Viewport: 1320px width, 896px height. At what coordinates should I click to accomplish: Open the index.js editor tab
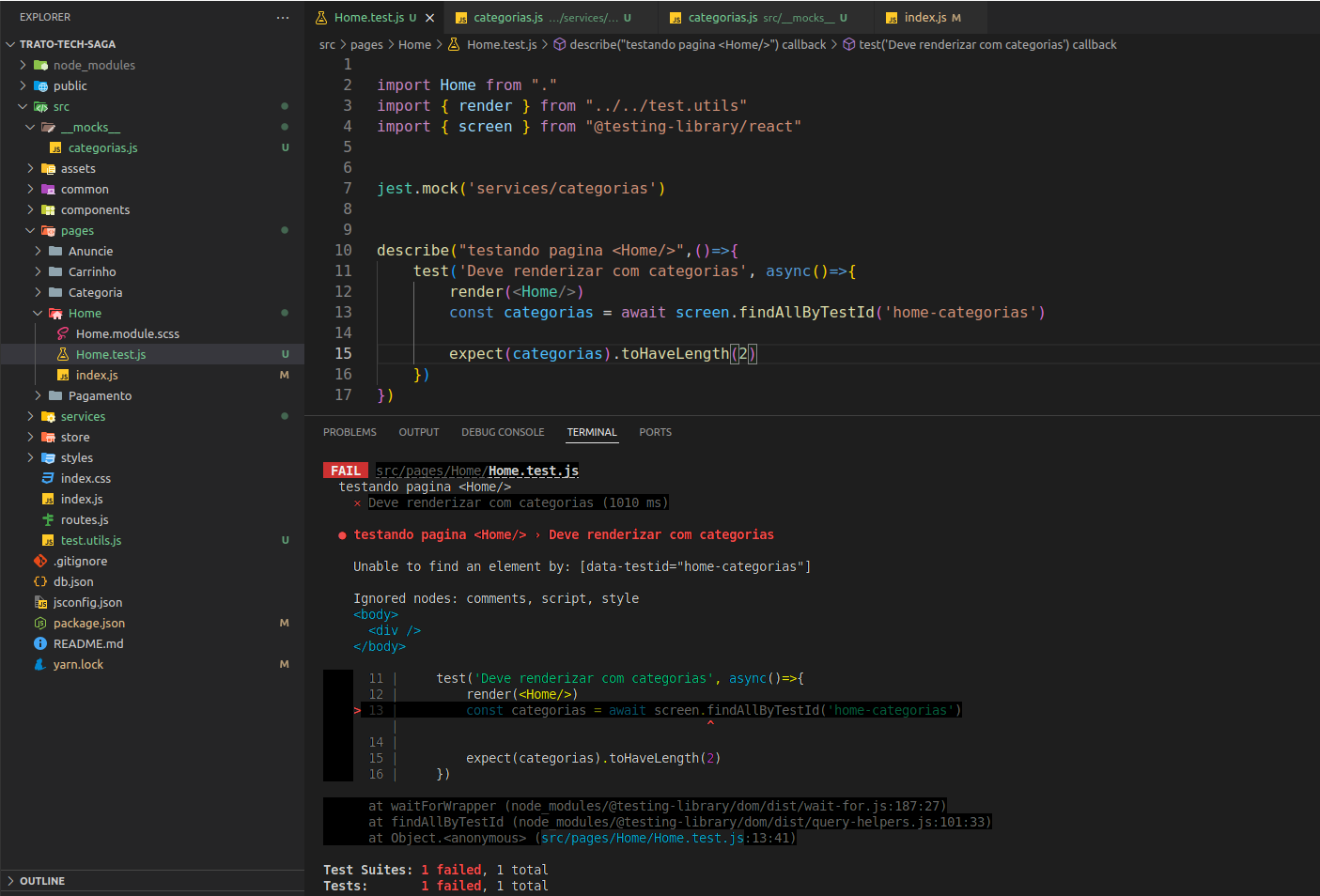click(x=931, y=18)
